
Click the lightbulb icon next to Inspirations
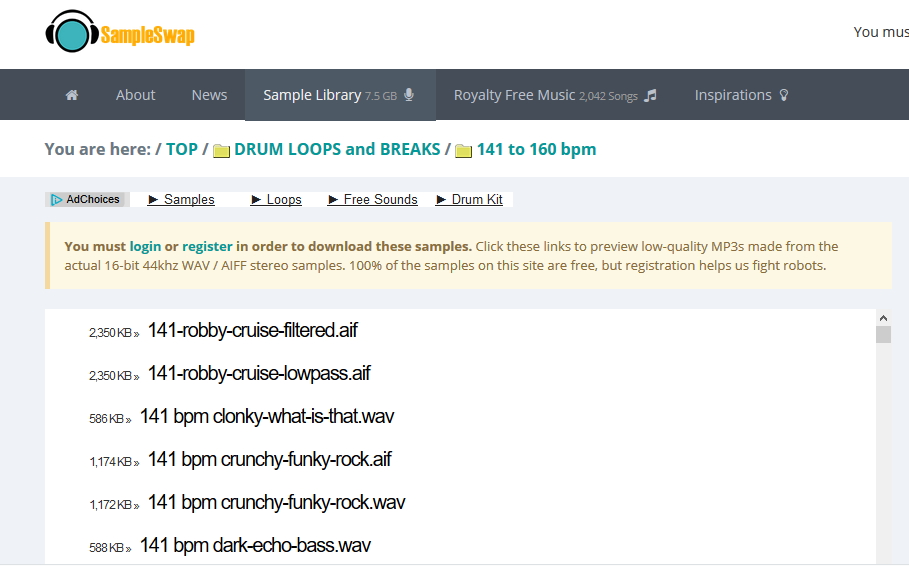point(784,95)
